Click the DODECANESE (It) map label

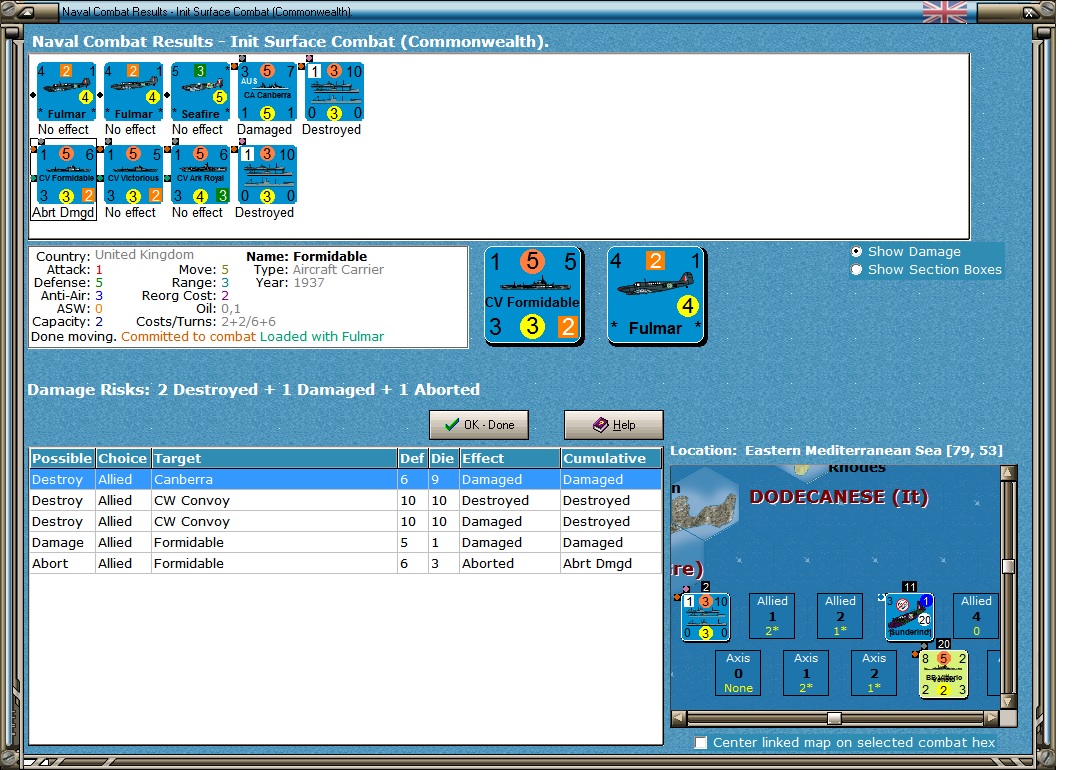839,497
